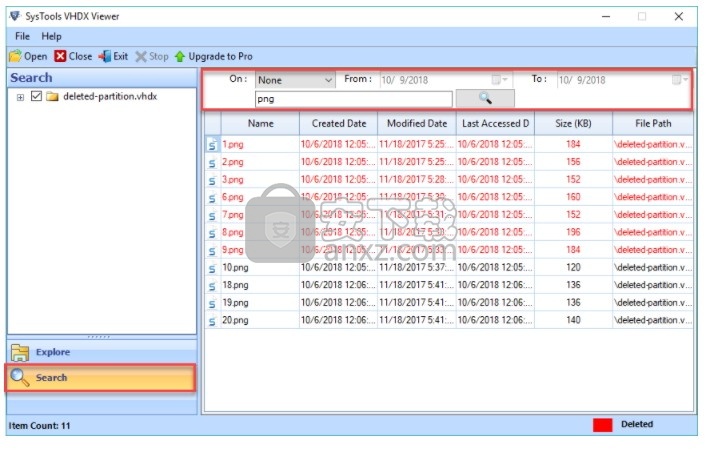Viewport: 707px width, 450px height.
Task: Click the search text box containing png
Action: (354, 99)
